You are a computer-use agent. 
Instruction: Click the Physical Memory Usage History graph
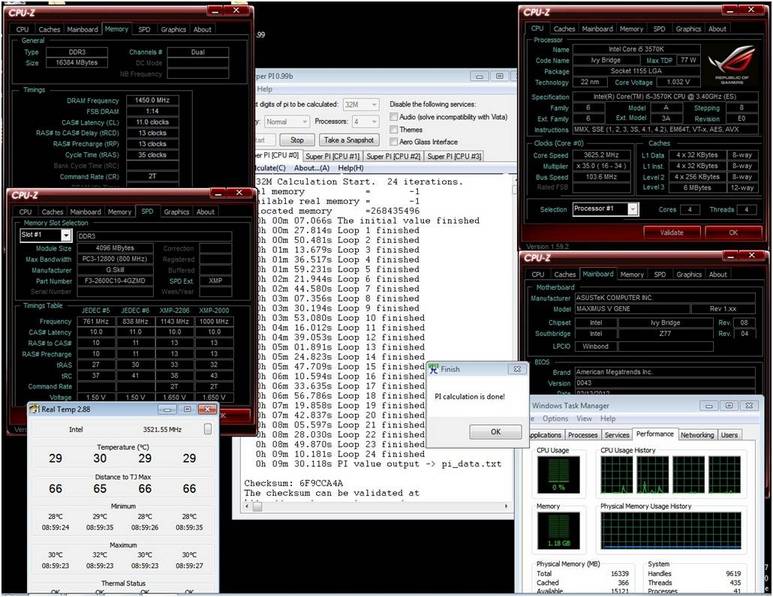[671, 531]
